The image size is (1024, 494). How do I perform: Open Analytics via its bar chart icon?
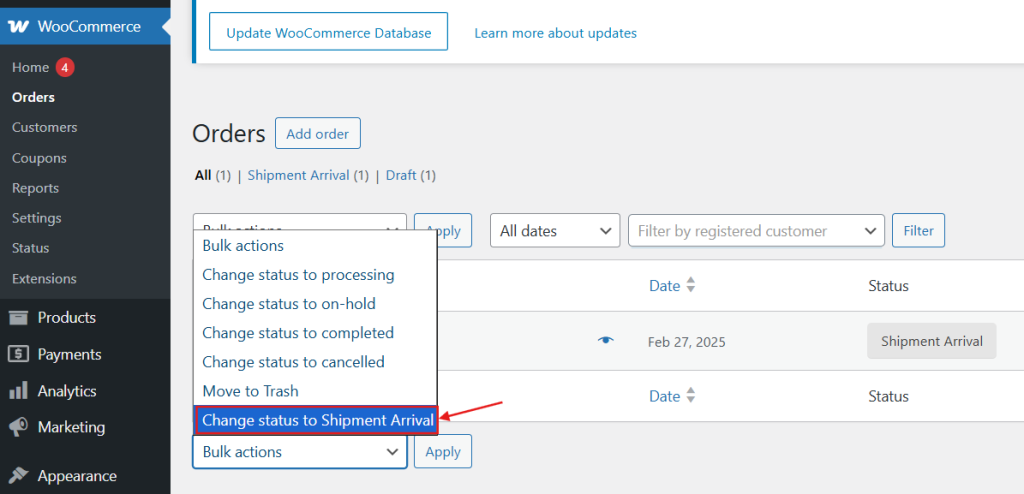click(x=18, y=391)
